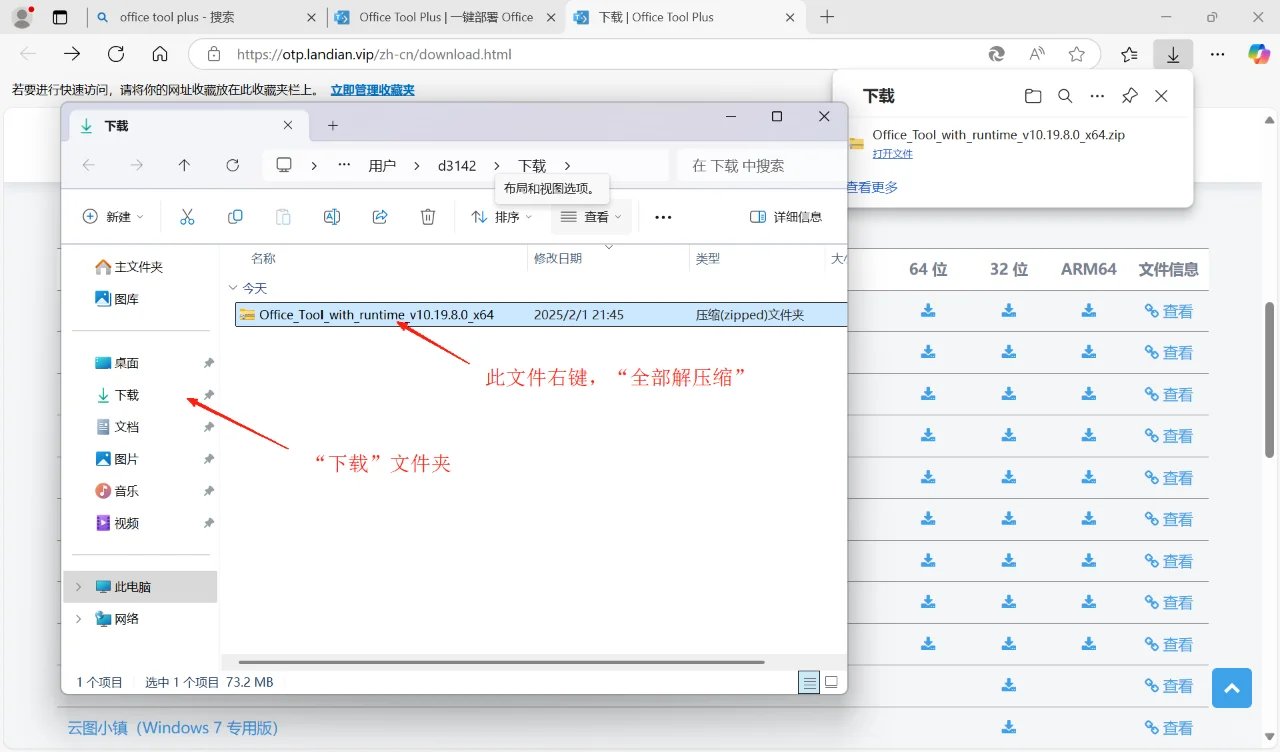Add the current page to favorites

tap(1076, 54)
